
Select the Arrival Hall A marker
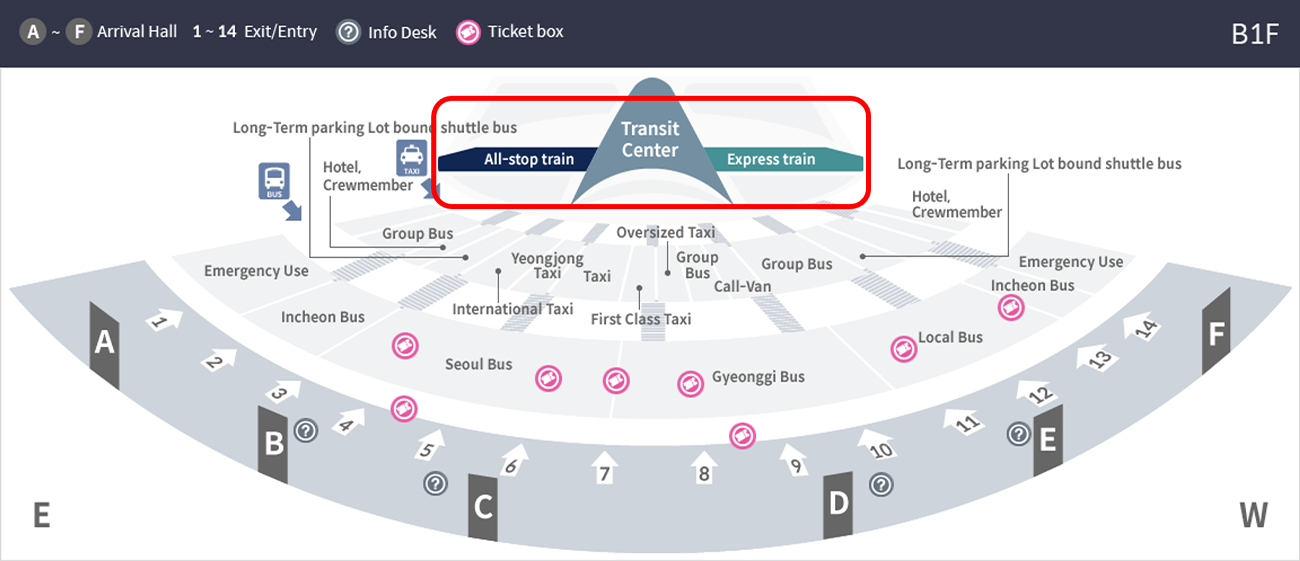(x=104, y=343)
